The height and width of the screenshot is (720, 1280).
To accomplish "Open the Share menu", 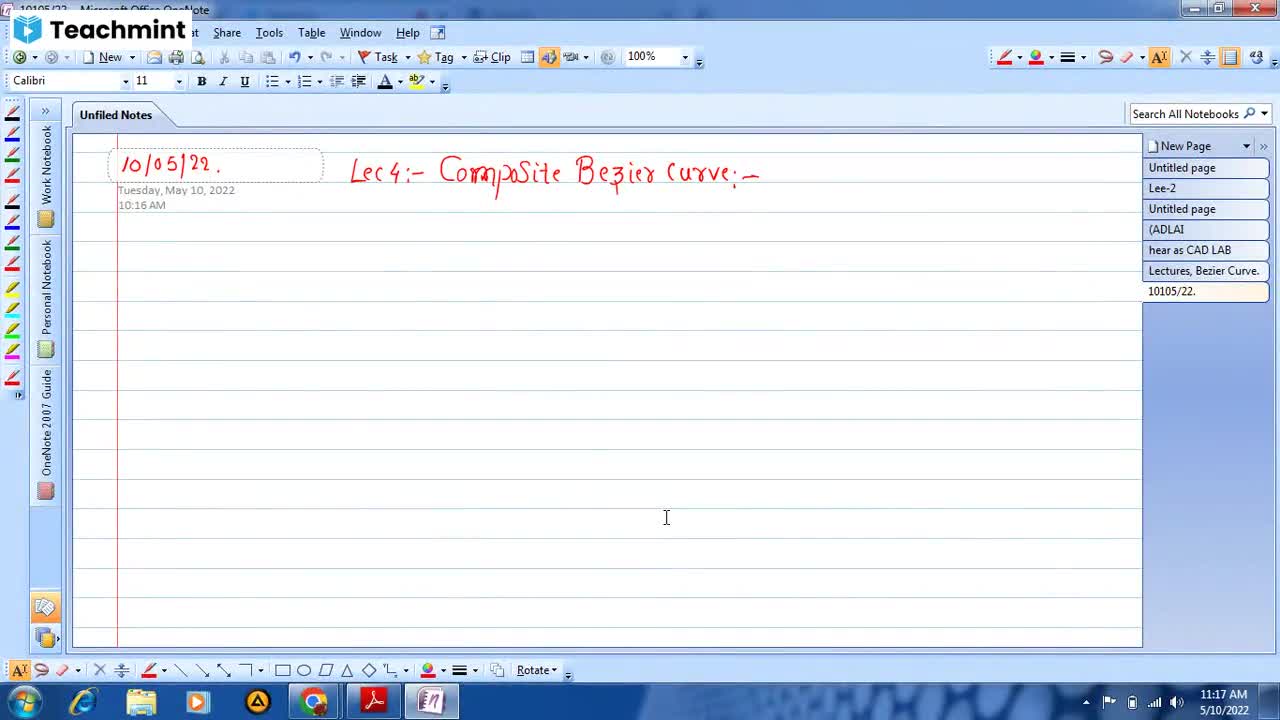I will (x=227, y=32).
